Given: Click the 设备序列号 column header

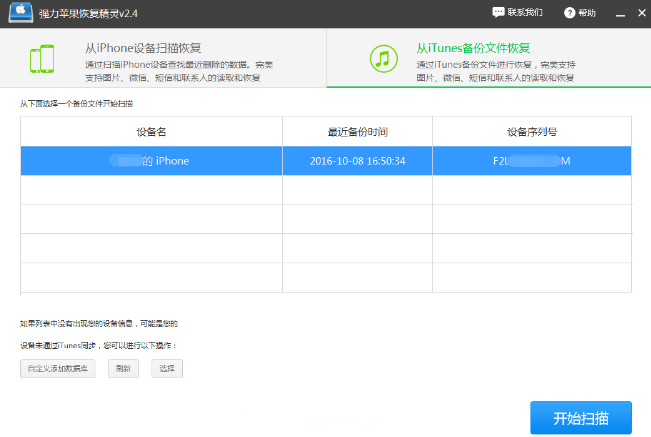Looking at the screenshot, I should (531, 132).
